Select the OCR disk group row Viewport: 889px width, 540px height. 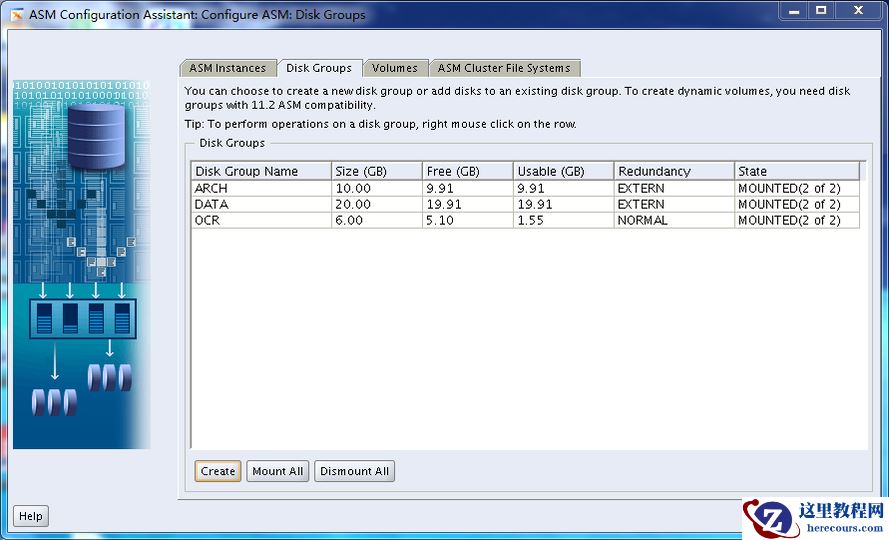[x=526, y=220]
